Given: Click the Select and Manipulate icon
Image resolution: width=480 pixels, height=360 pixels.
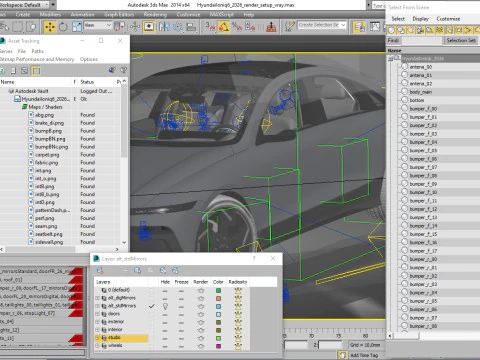Looking at the screenshot, I should [x=135, y=26].
